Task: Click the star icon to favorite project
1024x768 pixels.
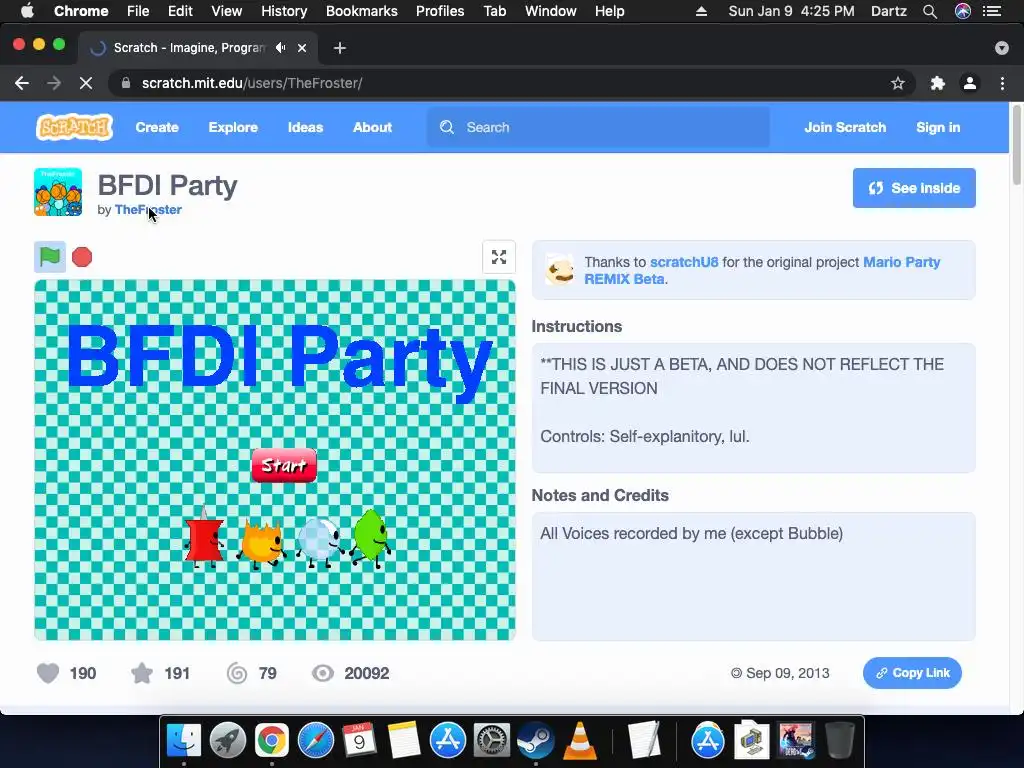Action: click(142, 673)
